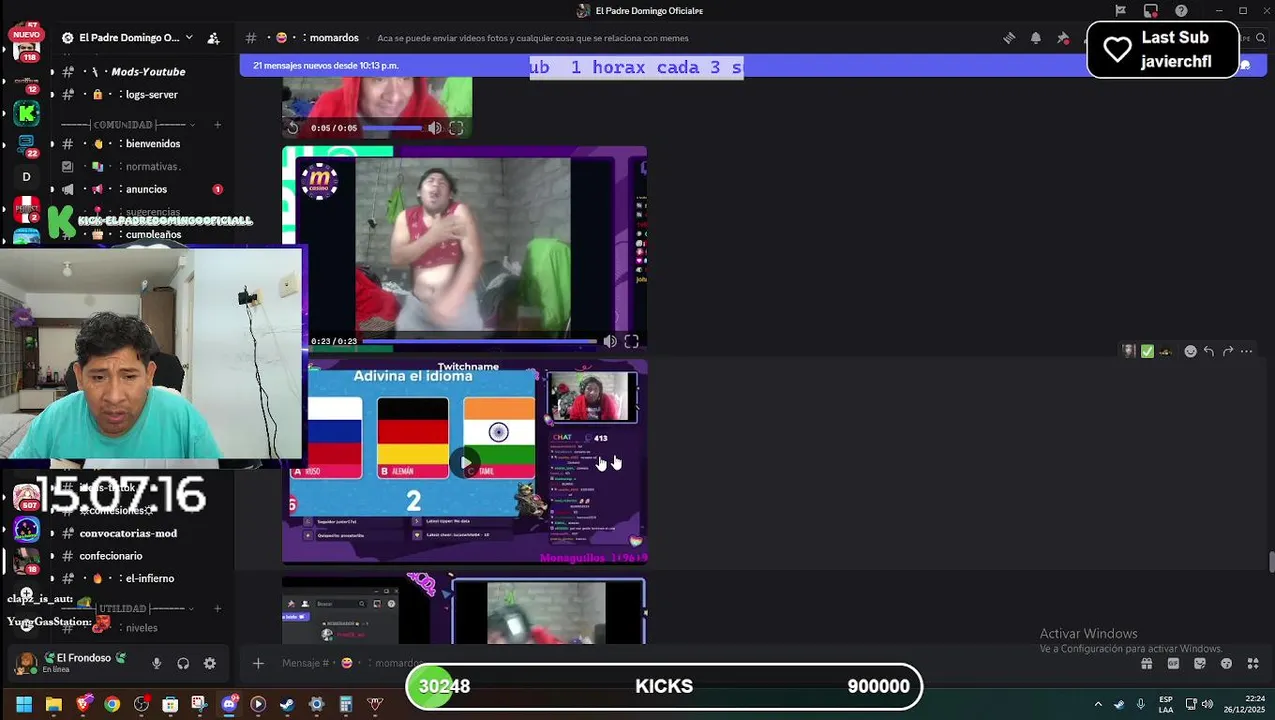Open Google Chrome from taskbar
The height and width of the screenshot is (720, 1275).
tap(112, 704)
